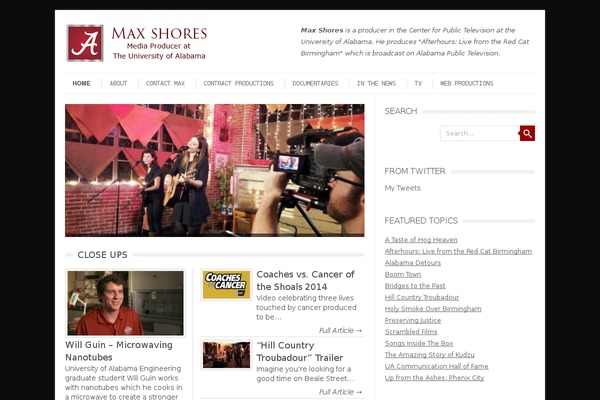Open A Taste of Hog Heaven topic

pyautogui.click(x=421, y=240)
